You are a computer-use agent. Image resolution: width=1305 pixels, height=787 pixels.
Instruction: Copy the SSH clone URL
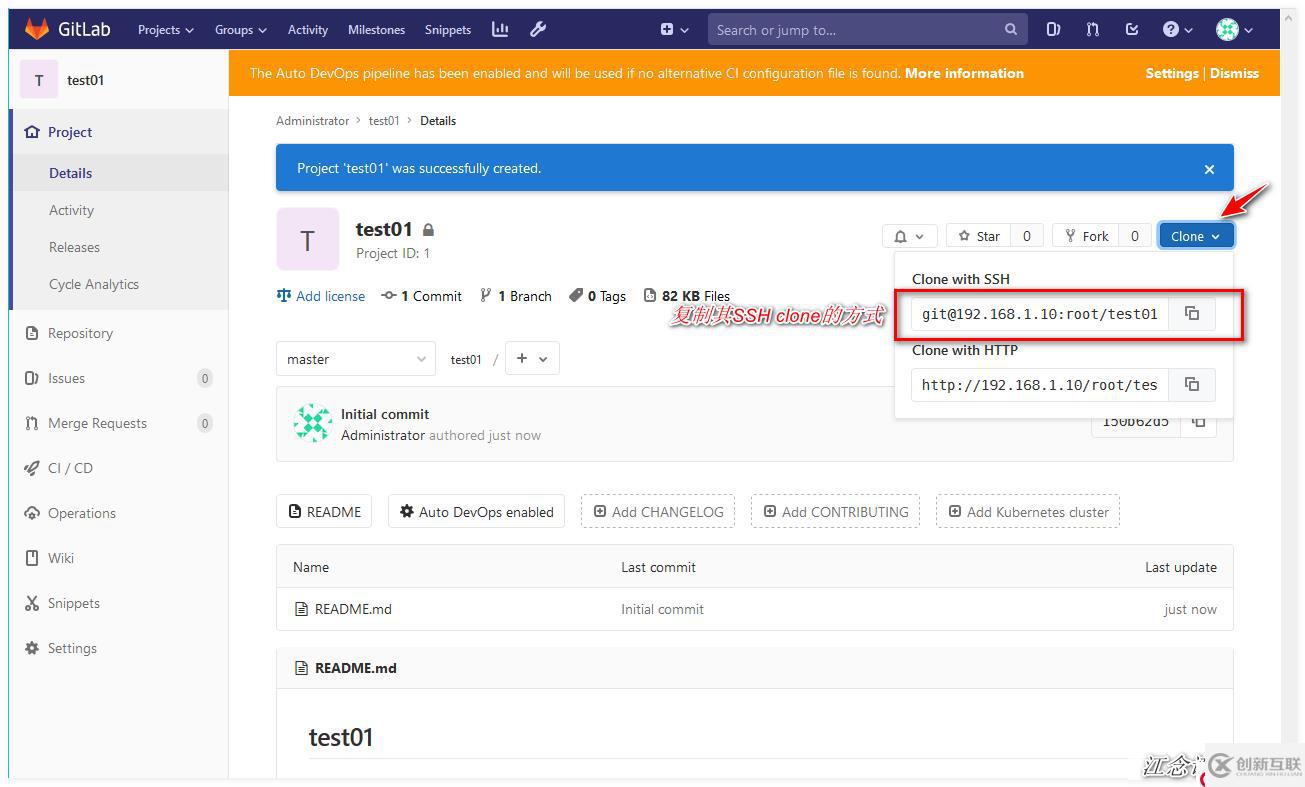1192,313
